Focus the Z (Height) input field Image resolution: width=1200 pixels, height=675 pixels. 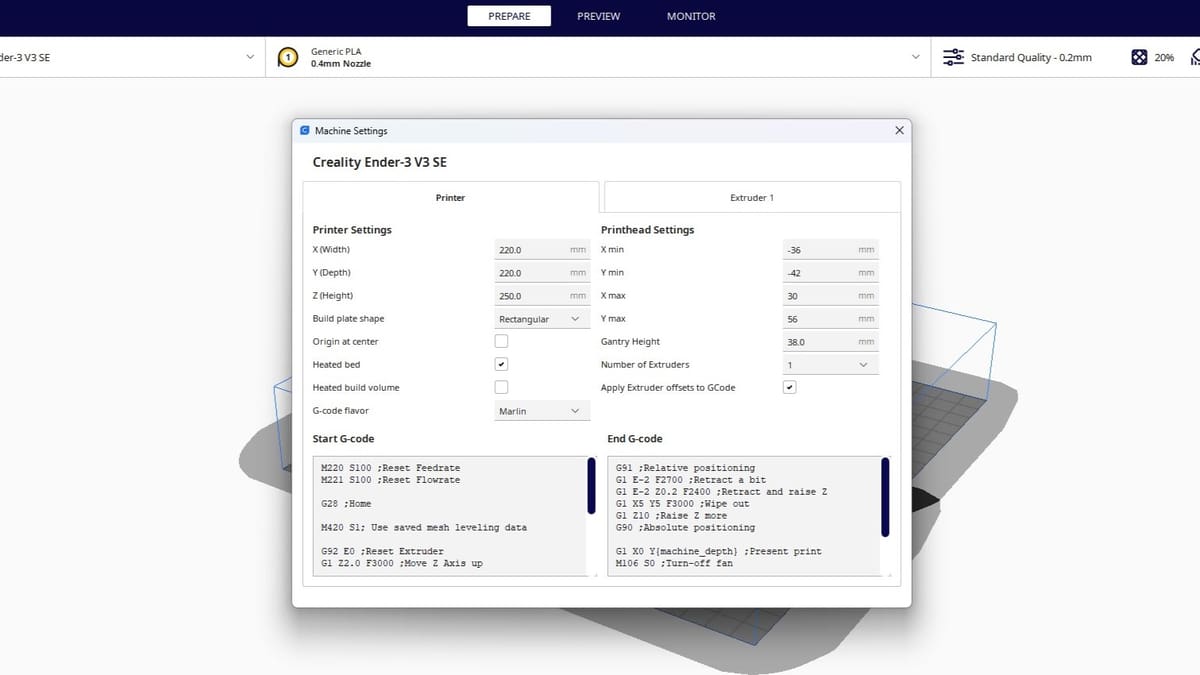click(x=542, y=296)
